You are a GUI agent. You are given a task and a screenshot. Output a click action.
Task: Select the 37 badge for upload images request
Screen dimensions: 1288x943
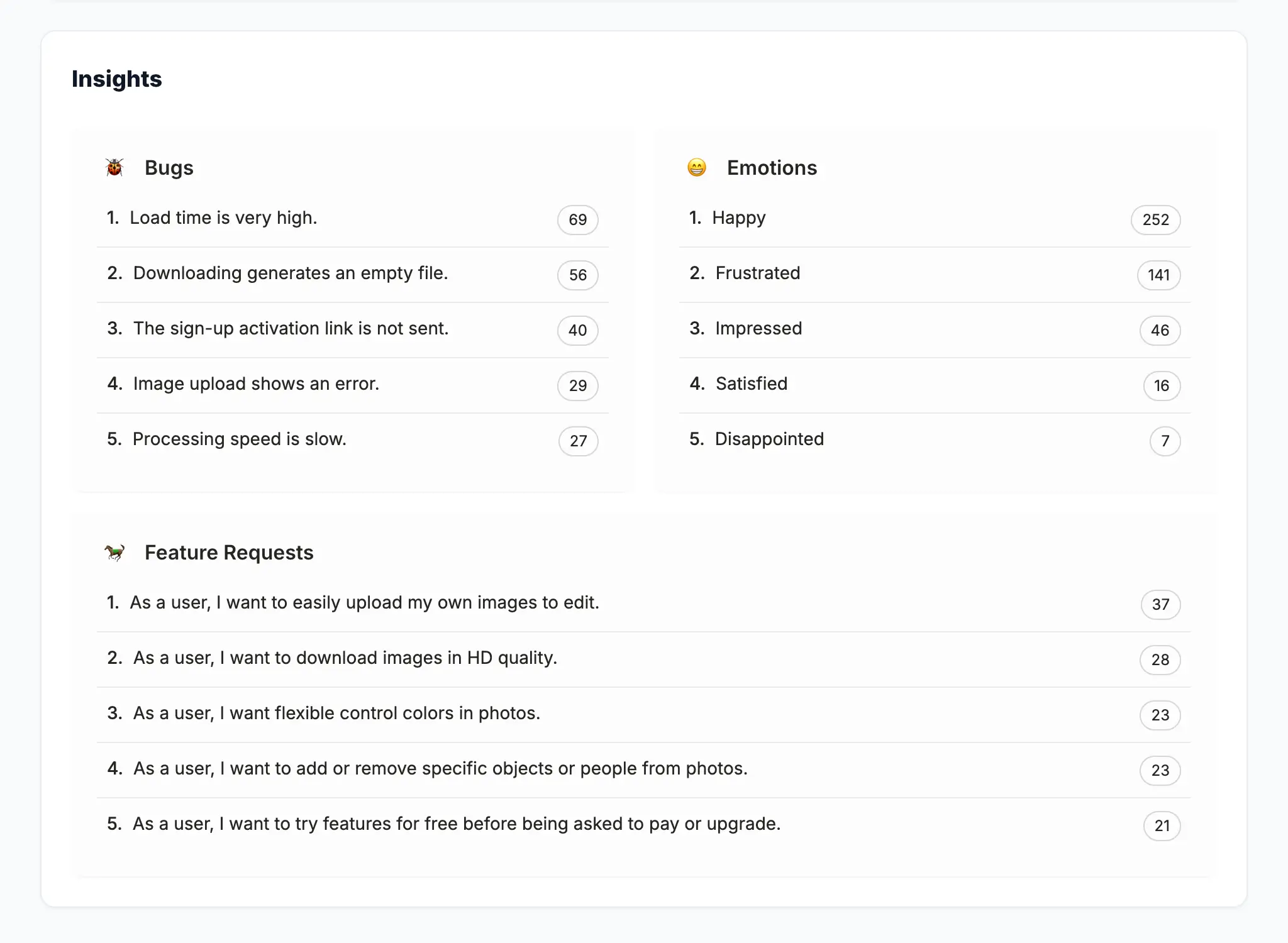[1160, 604]
